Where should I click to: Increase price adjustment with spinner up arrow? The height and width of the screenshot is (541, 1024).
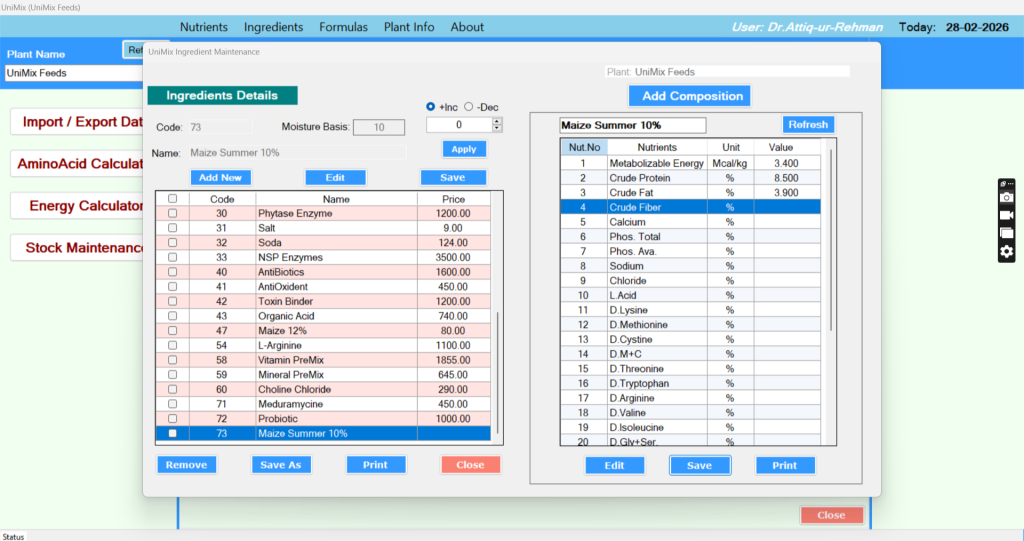(497, 121)
